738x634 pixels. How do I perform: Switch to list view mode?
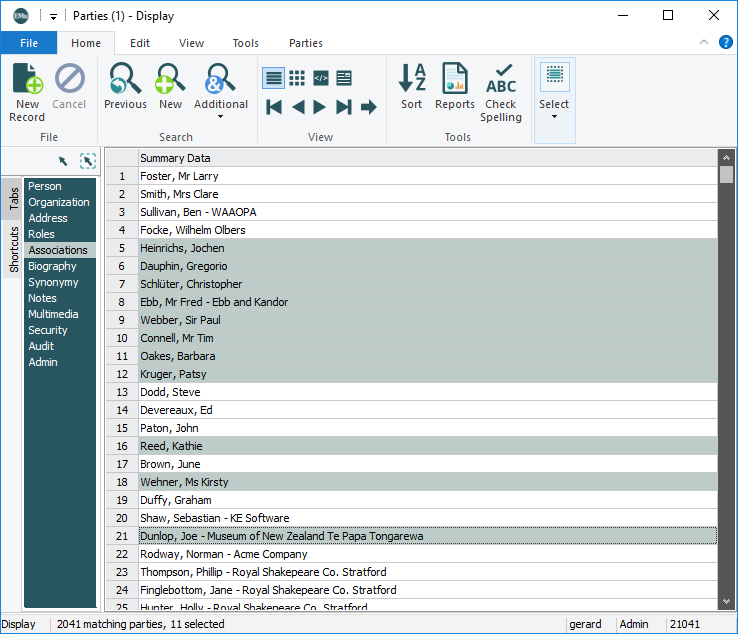click(273, 77)
